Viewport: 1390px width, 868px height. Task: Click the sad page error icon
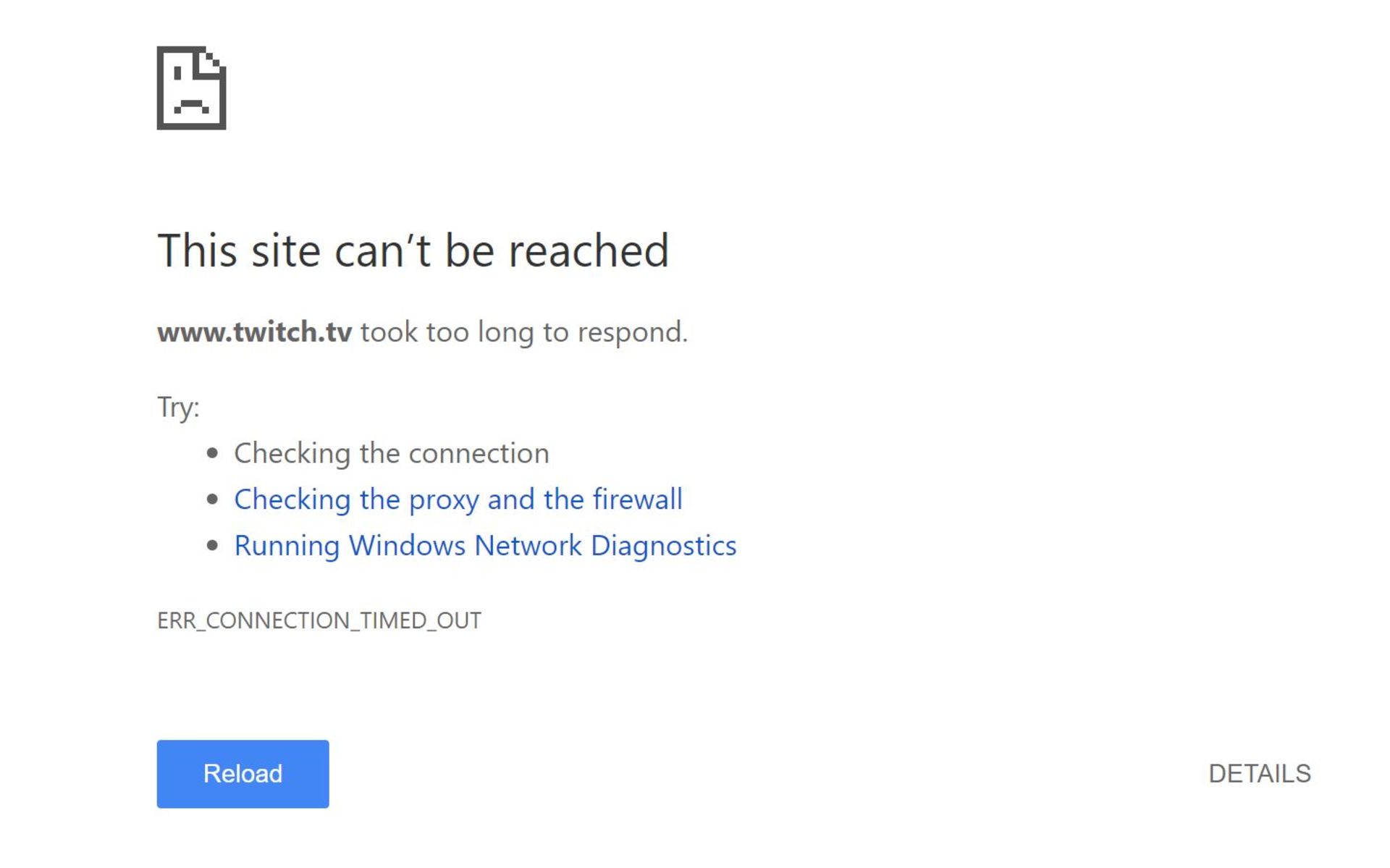(x=191, y=88)
